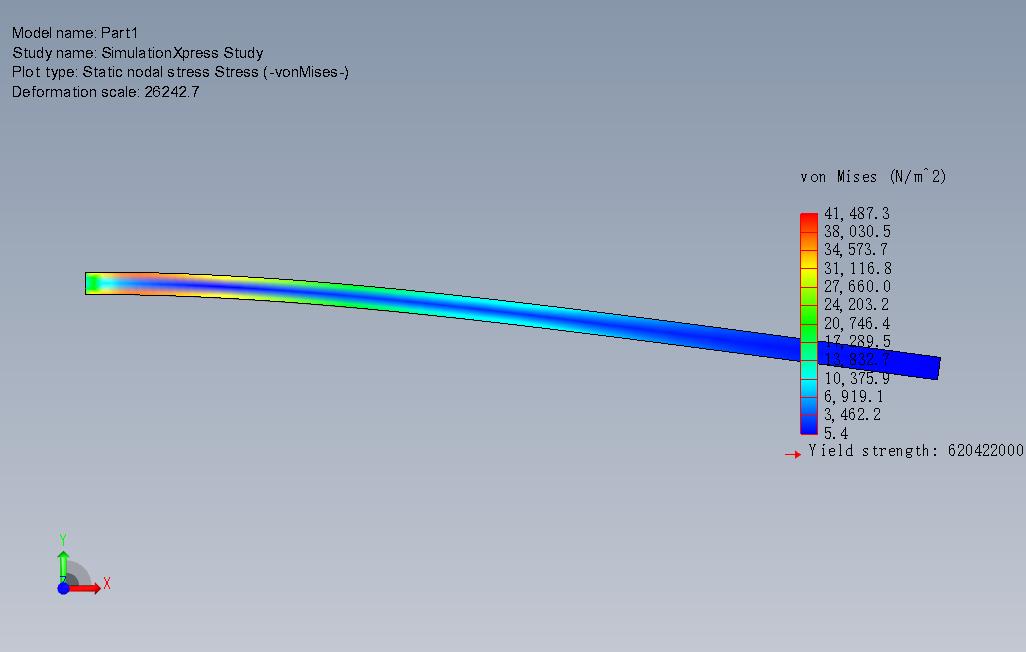Click the legend value 38,030.5
The image size is (1026, 652).
857,232
